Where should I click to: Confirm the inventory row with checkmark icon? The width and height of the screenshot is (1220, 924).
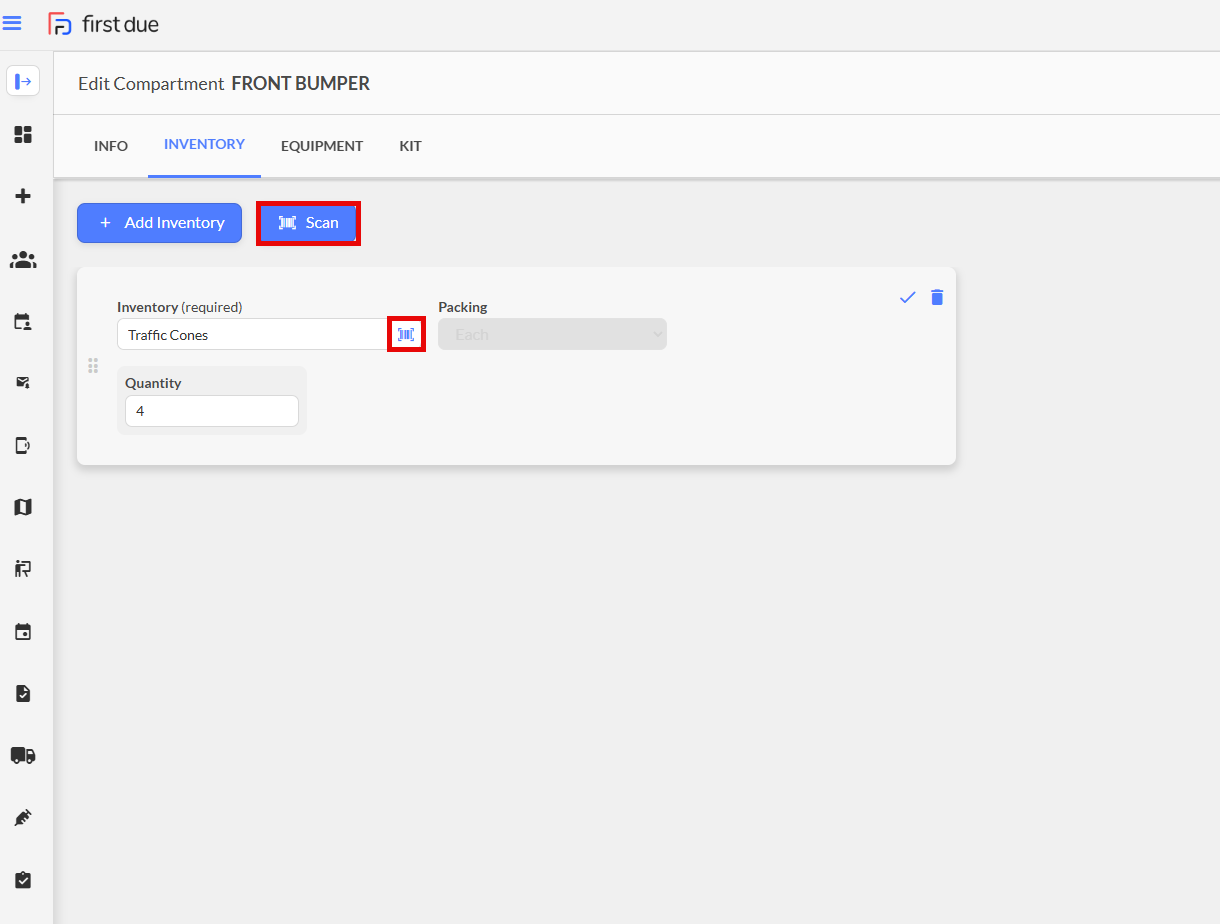(907, 297)
